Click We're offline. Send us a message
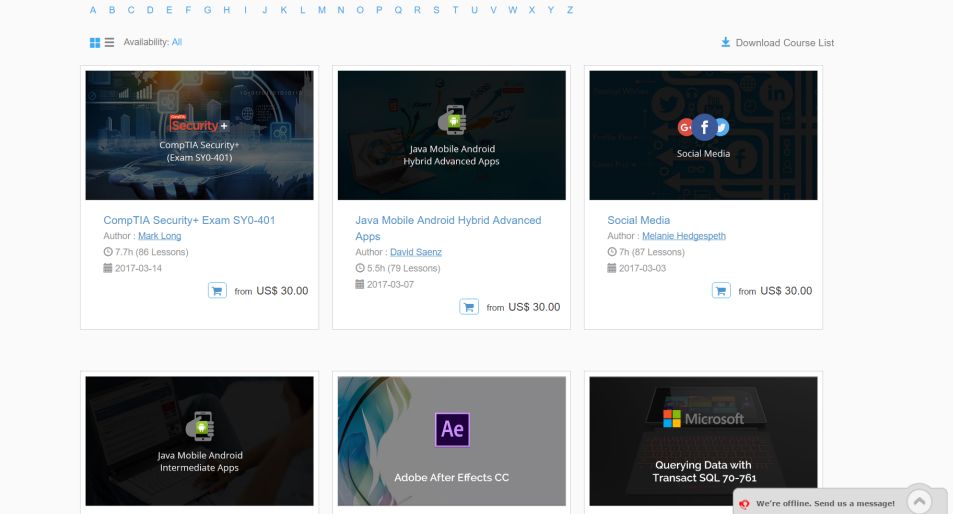Viewport: 953px width, 514px height. click(825, 504)
